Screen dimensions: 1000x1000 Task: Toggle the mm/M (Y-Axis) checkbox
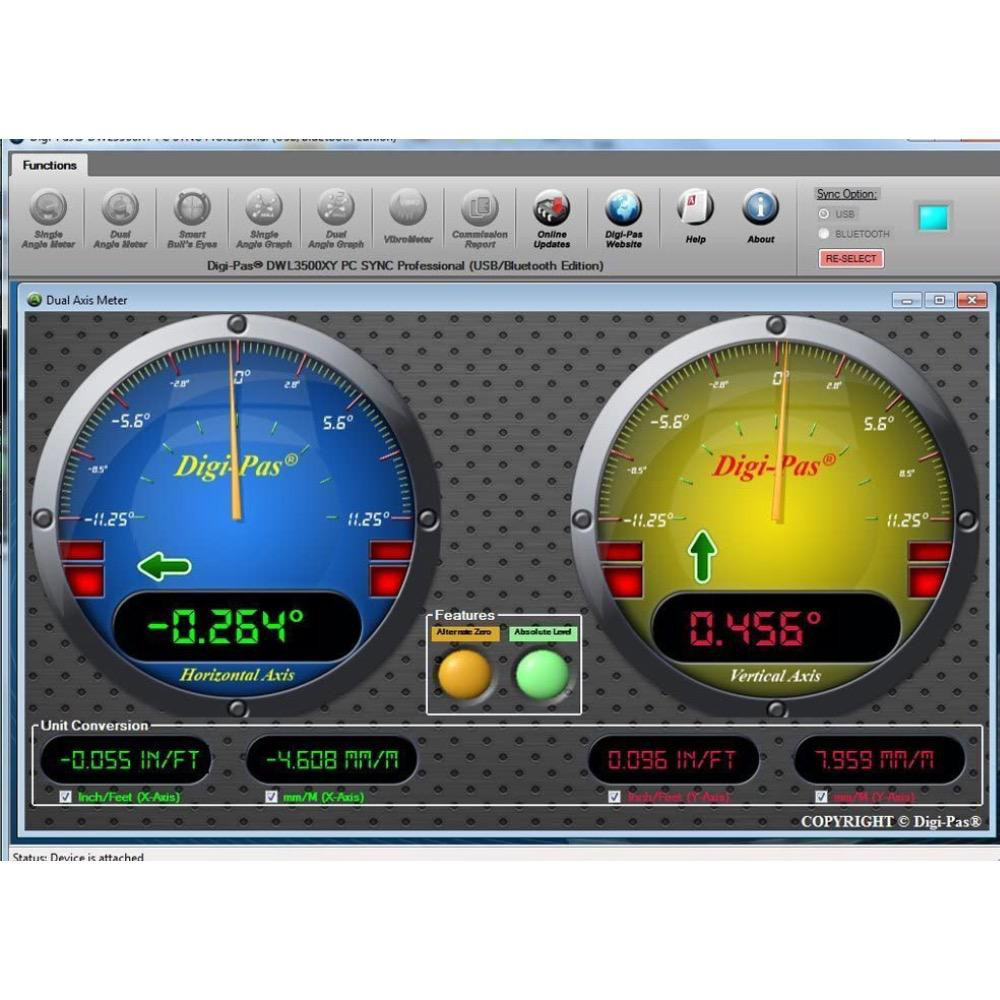click(x=820, y=796)
